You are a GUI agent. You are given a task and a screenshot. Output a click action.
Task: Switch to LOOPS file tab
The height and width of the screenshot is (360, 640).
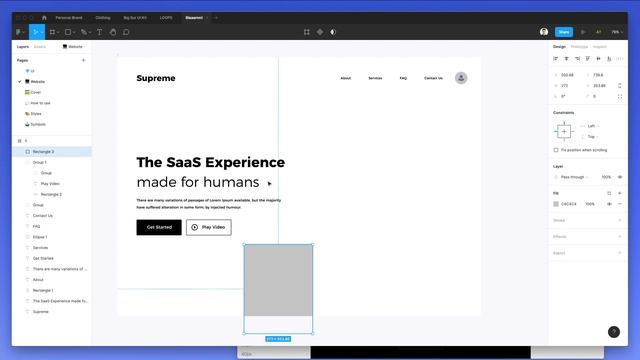click(x=166, y=18)
